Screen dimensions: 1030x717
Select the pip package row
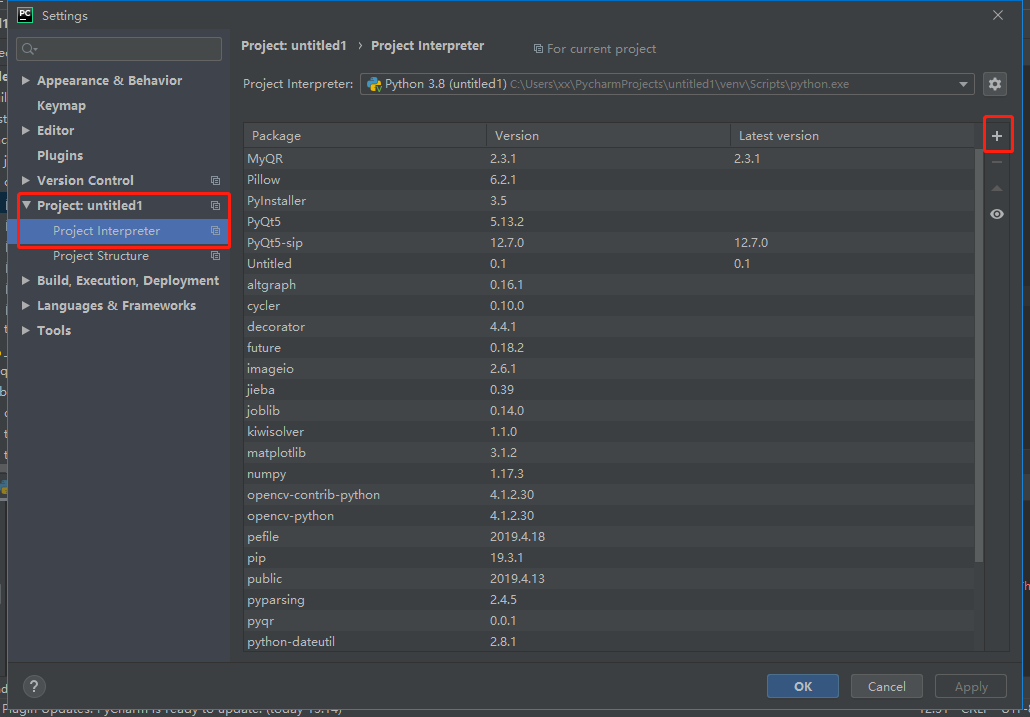[609, 557]
